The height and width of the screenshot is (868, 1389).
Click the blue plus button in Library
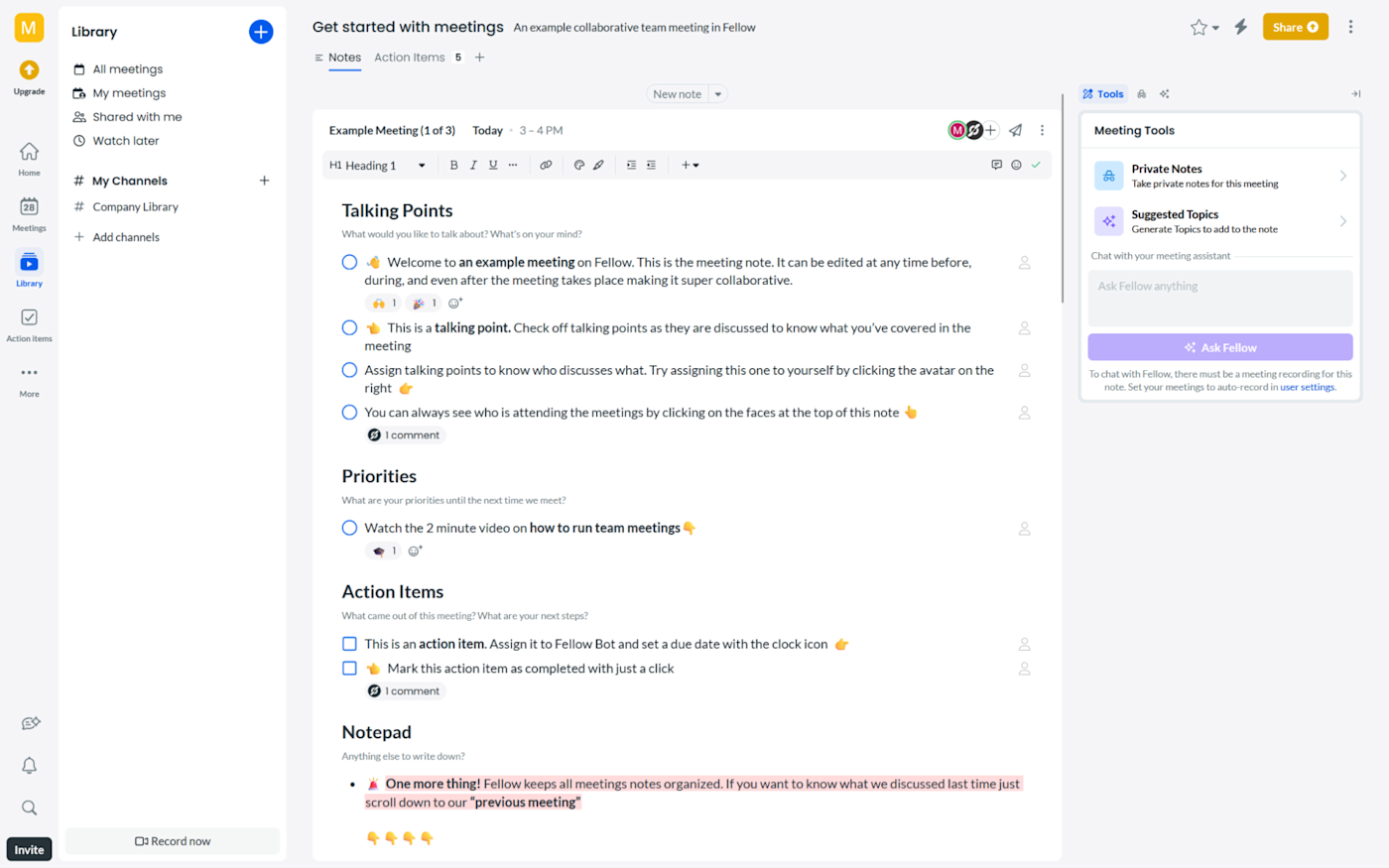[x=261, y=32]
